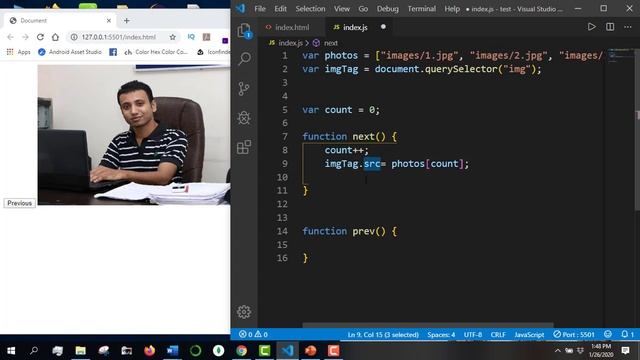Change line ending via CRLF status
640x360 pixels.
[x=498, y=334]
